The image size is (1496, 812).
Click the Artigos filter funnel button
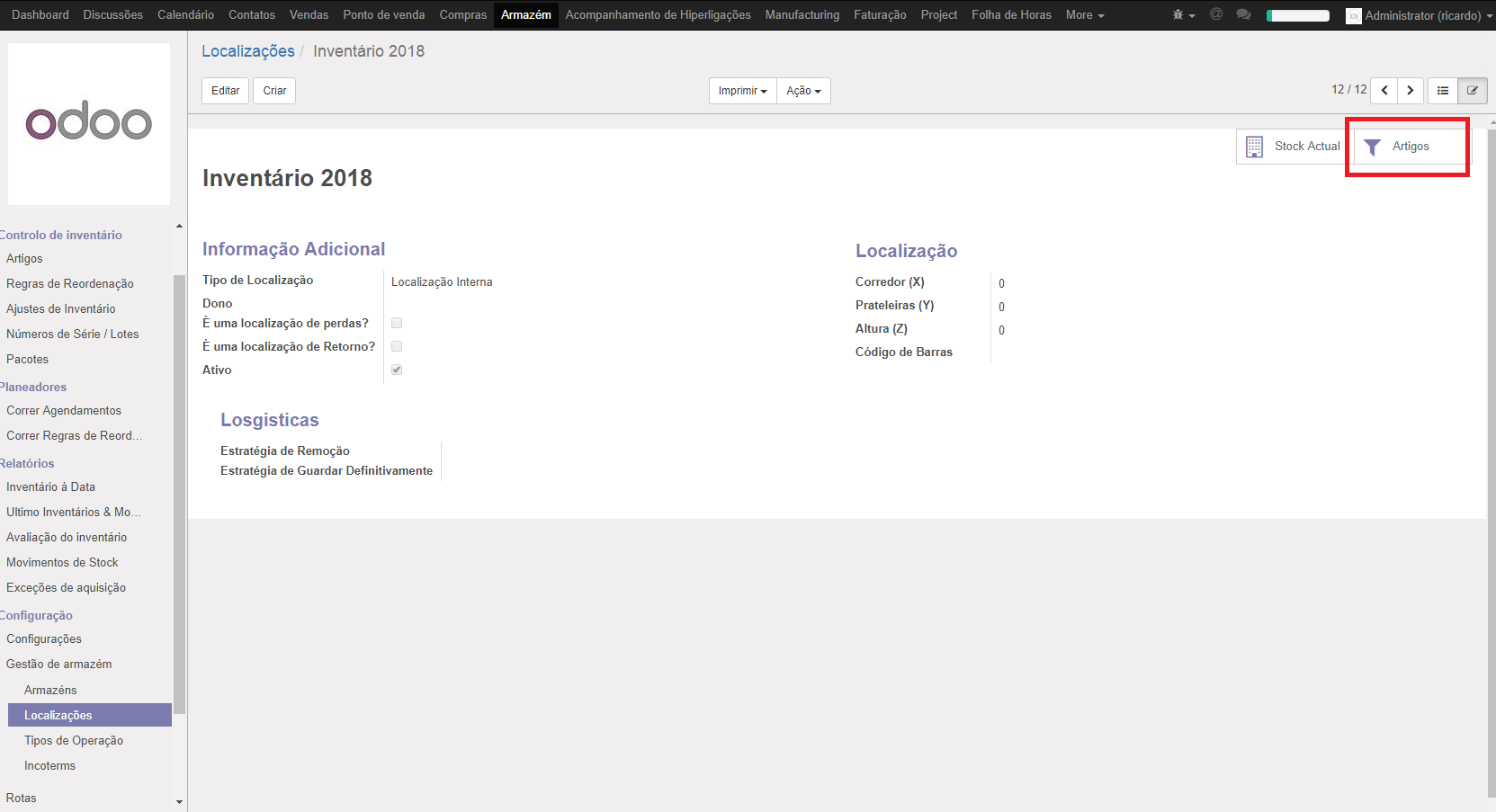pyautogui.click(x=1409, y=147)
